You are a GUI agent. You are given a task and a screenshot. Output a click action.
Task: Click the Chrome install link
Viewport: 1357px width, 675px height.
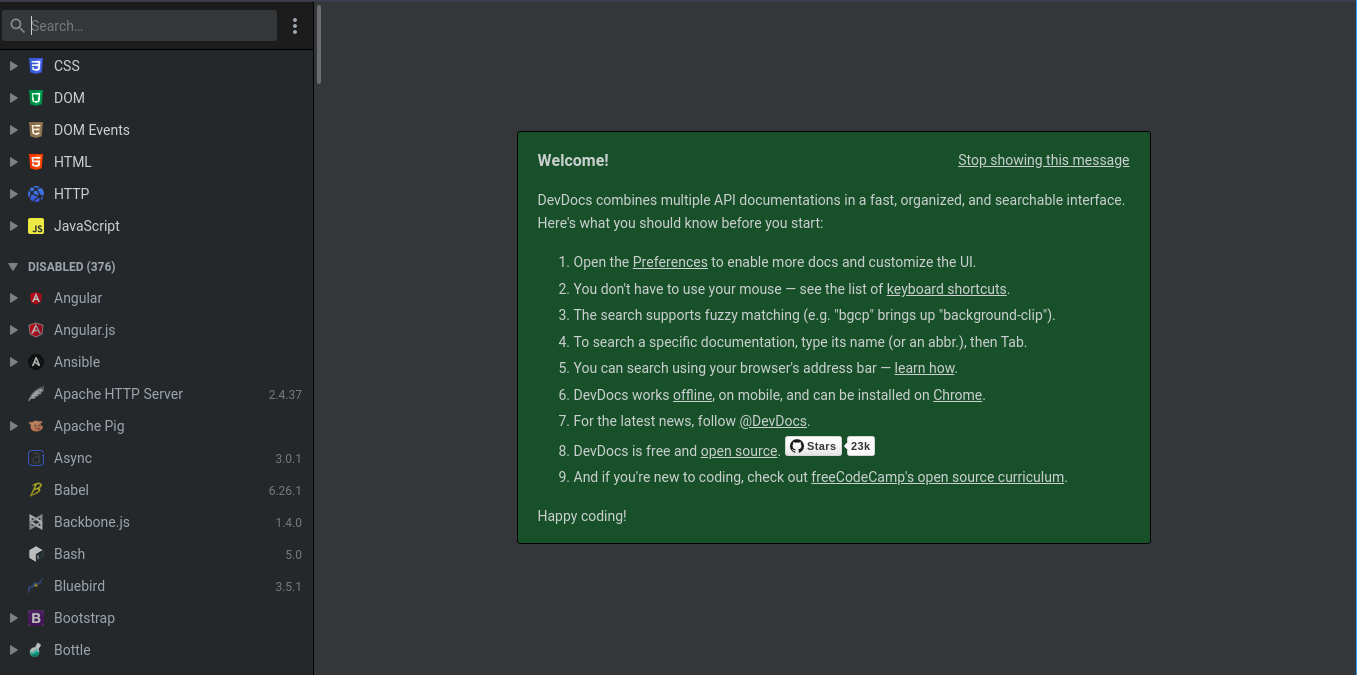(957, 395)
